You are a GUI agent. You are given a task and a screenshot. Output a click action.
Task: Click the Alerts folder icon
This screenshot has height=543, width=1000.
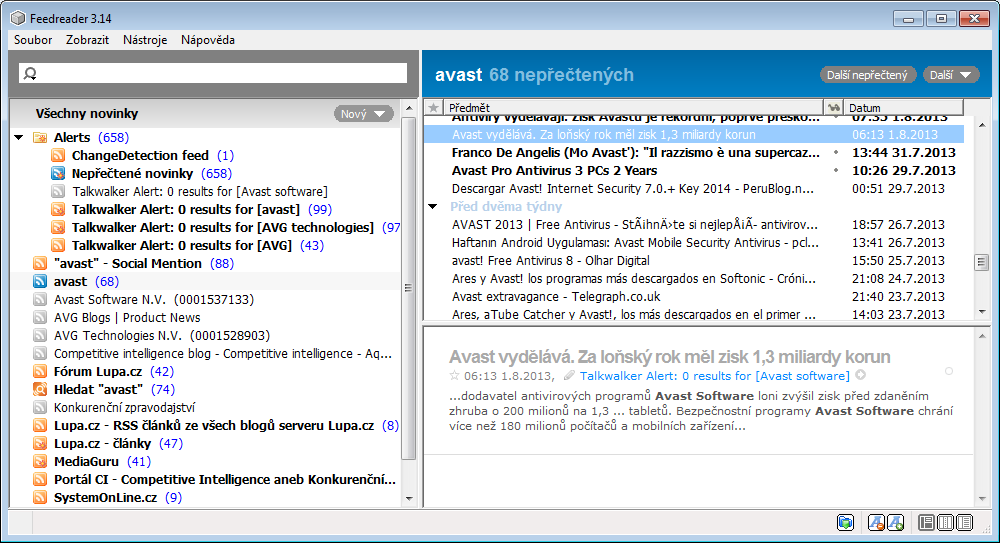[x=40, y=137]
